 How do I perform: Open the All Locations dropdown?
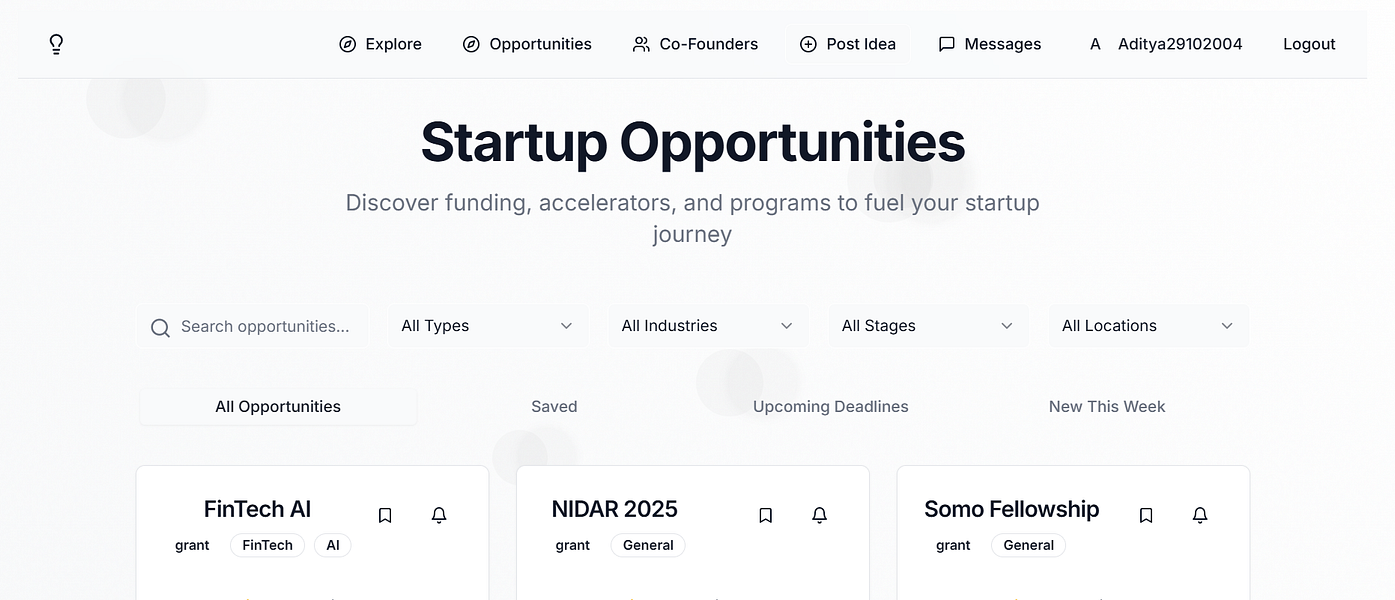(1148, 326)
